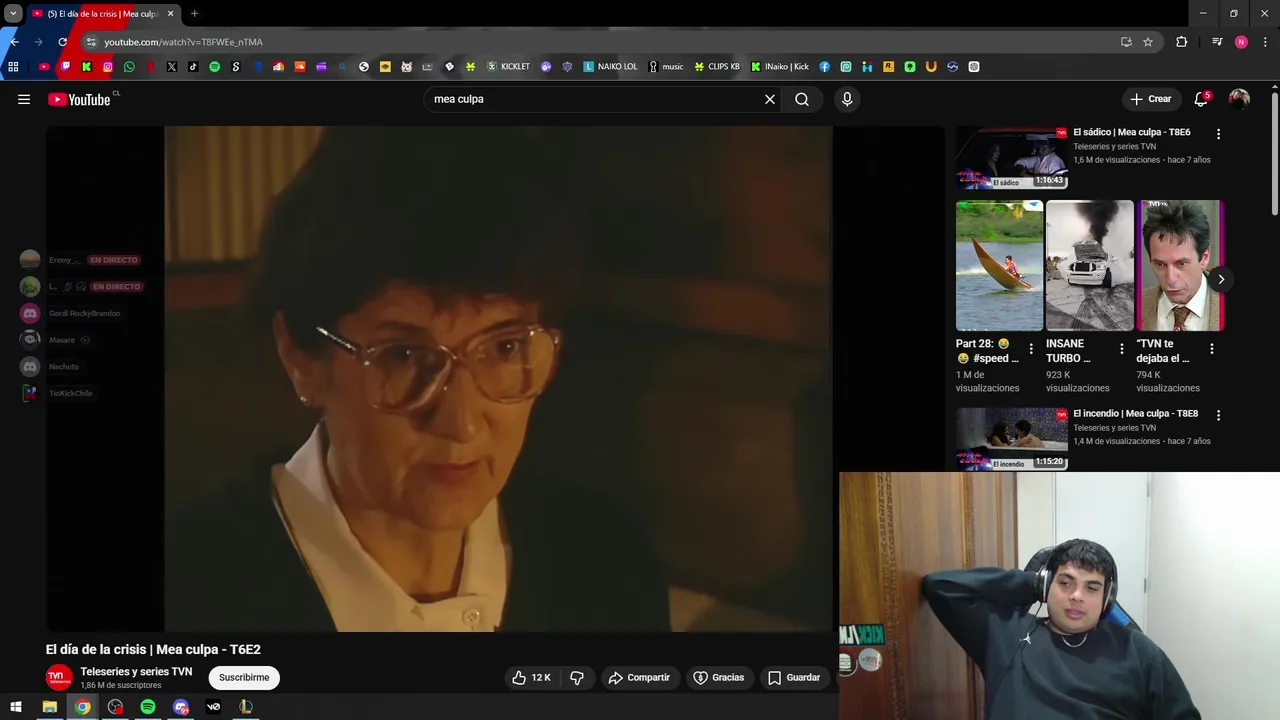1280x720 pixels.
Task: Open options for 'El incendio' video
Action: [x=1218, y=415]
